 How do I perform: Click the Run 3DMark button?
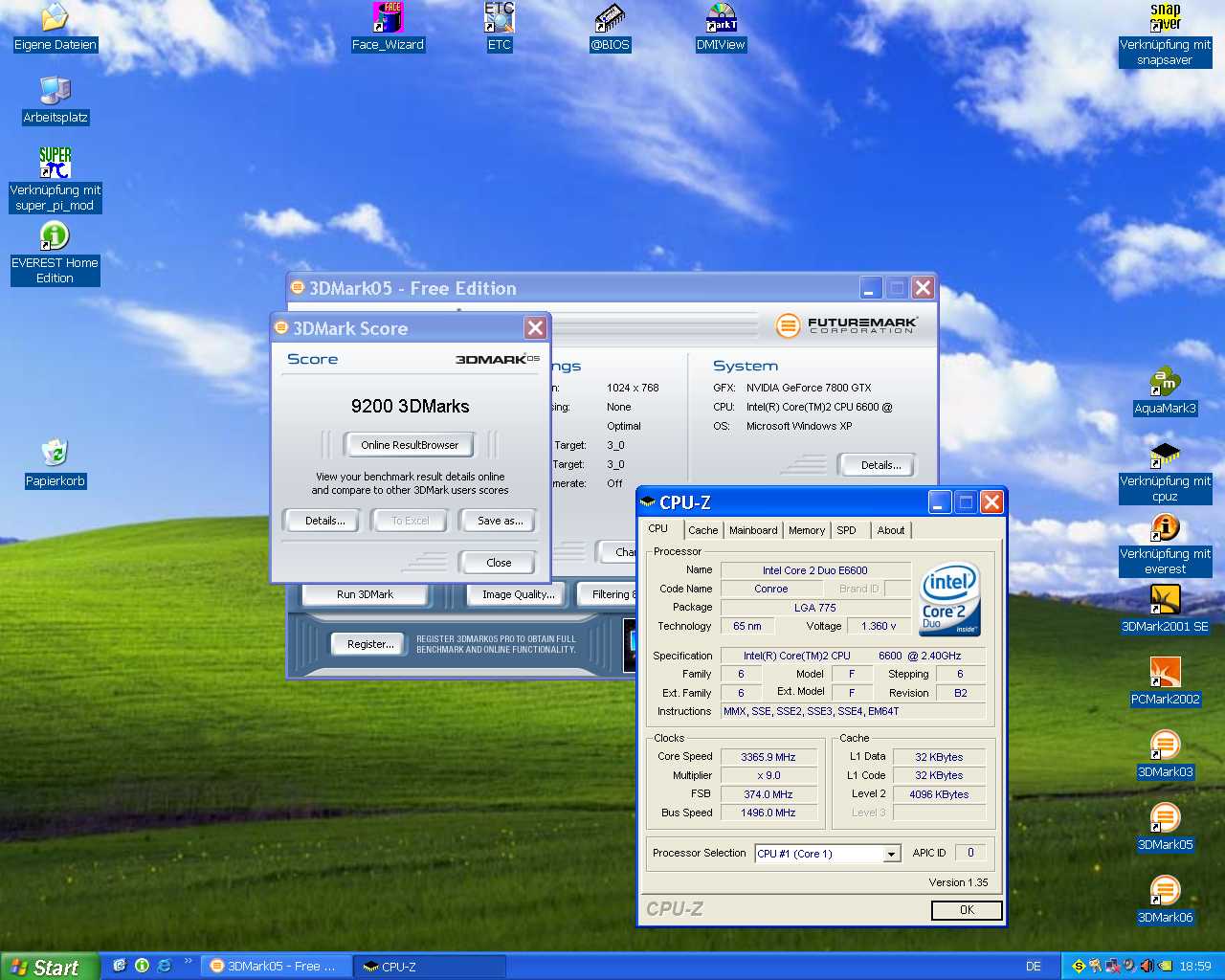click(365, 594)
